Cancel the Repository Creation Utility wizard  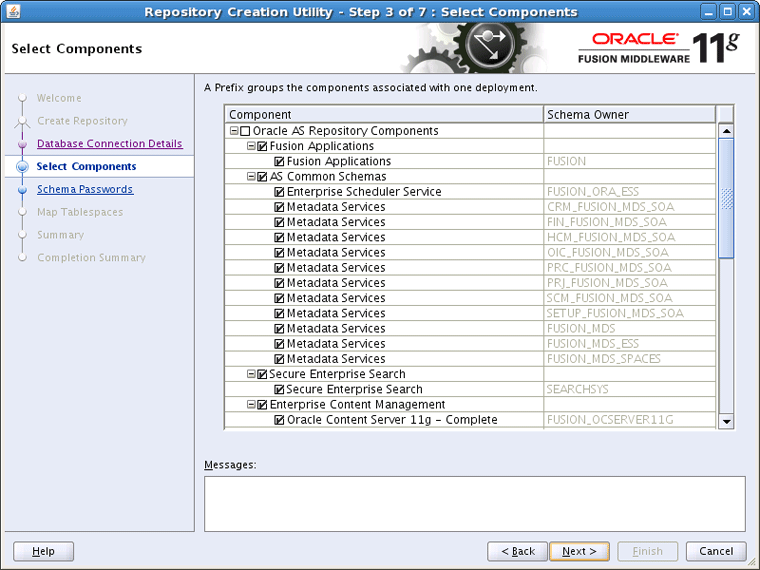tap(716, 551)
